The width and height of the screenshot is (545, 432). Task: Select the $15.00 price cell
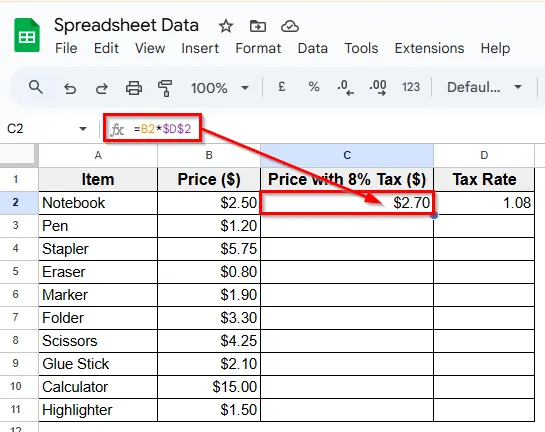coord(209,387)
